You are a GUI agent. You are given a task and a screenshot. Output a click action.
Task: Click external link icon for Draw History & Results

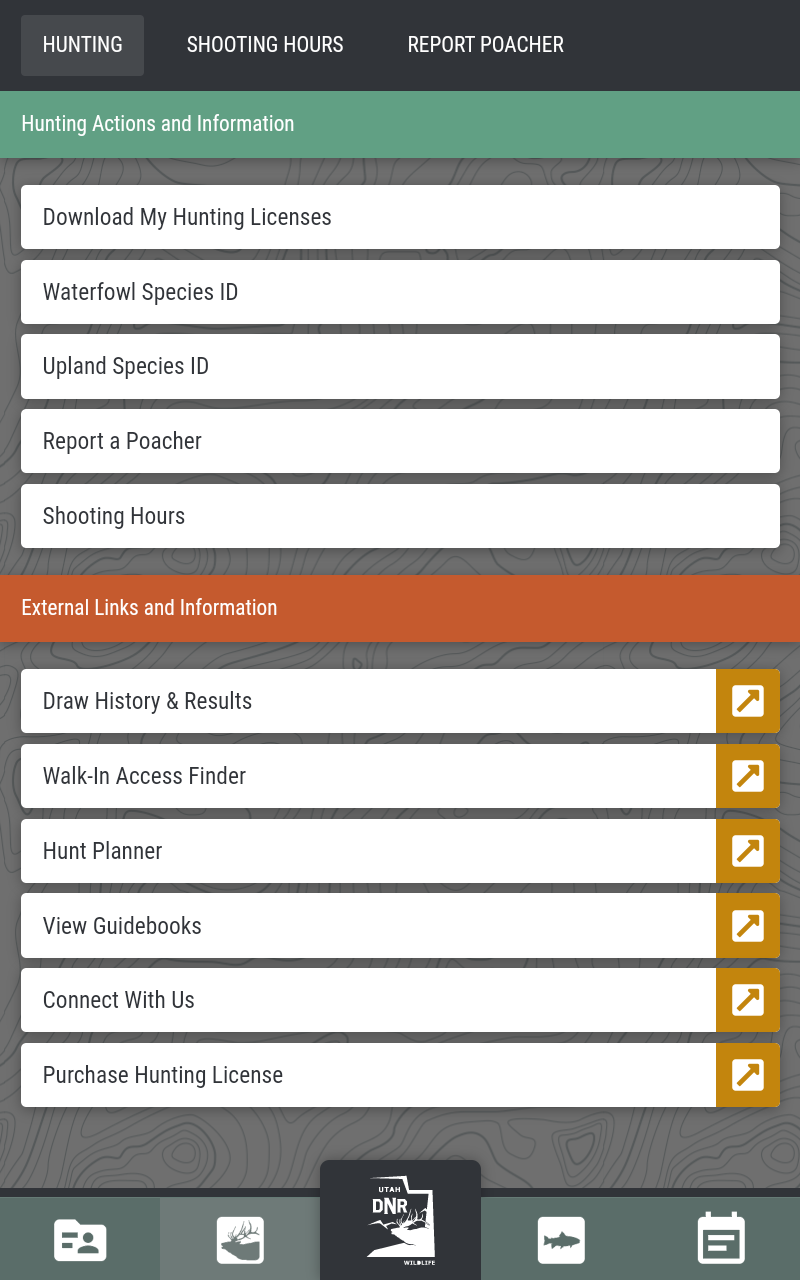748,701
